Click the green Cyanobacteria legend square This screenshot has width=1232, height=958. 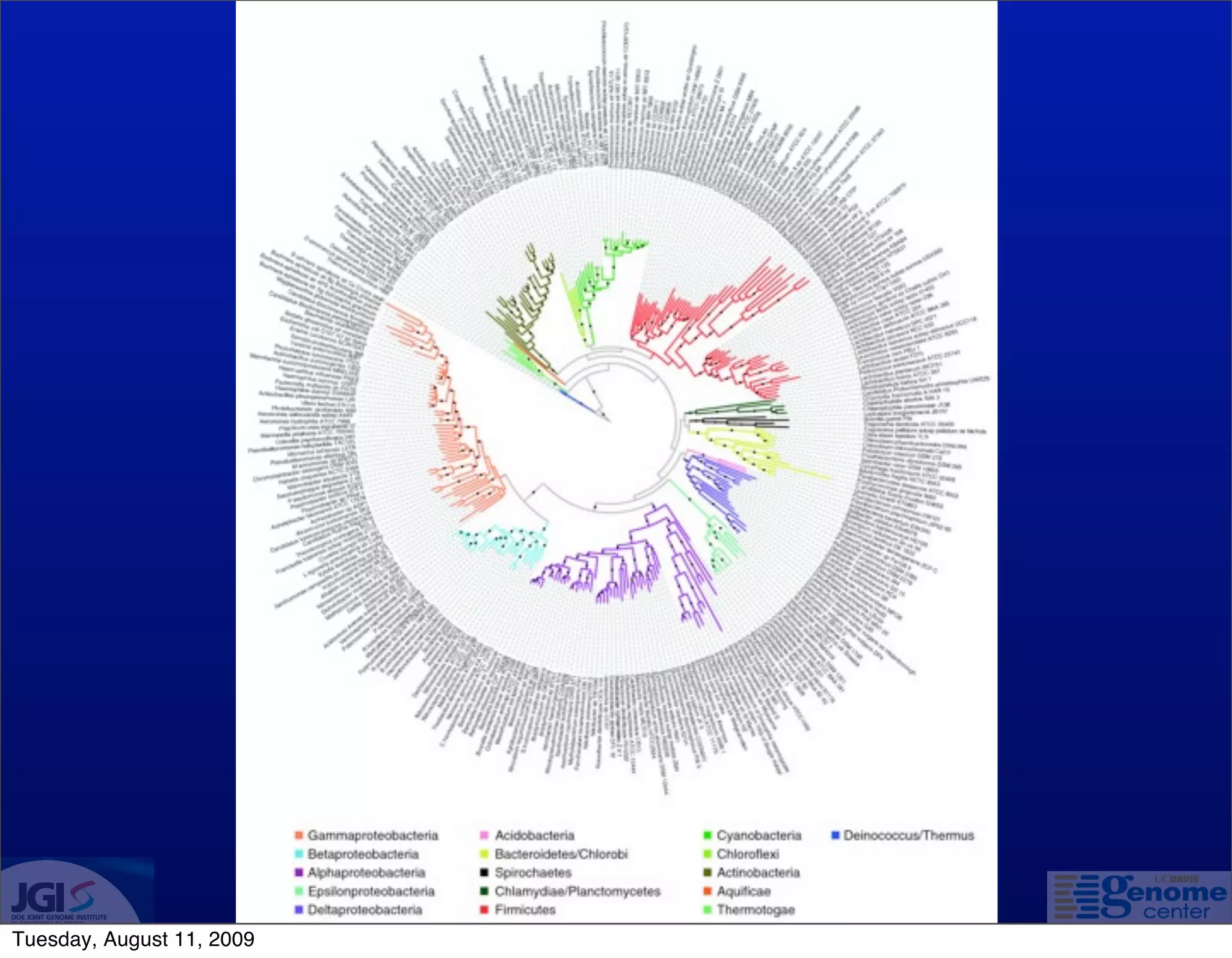point(707,835)
